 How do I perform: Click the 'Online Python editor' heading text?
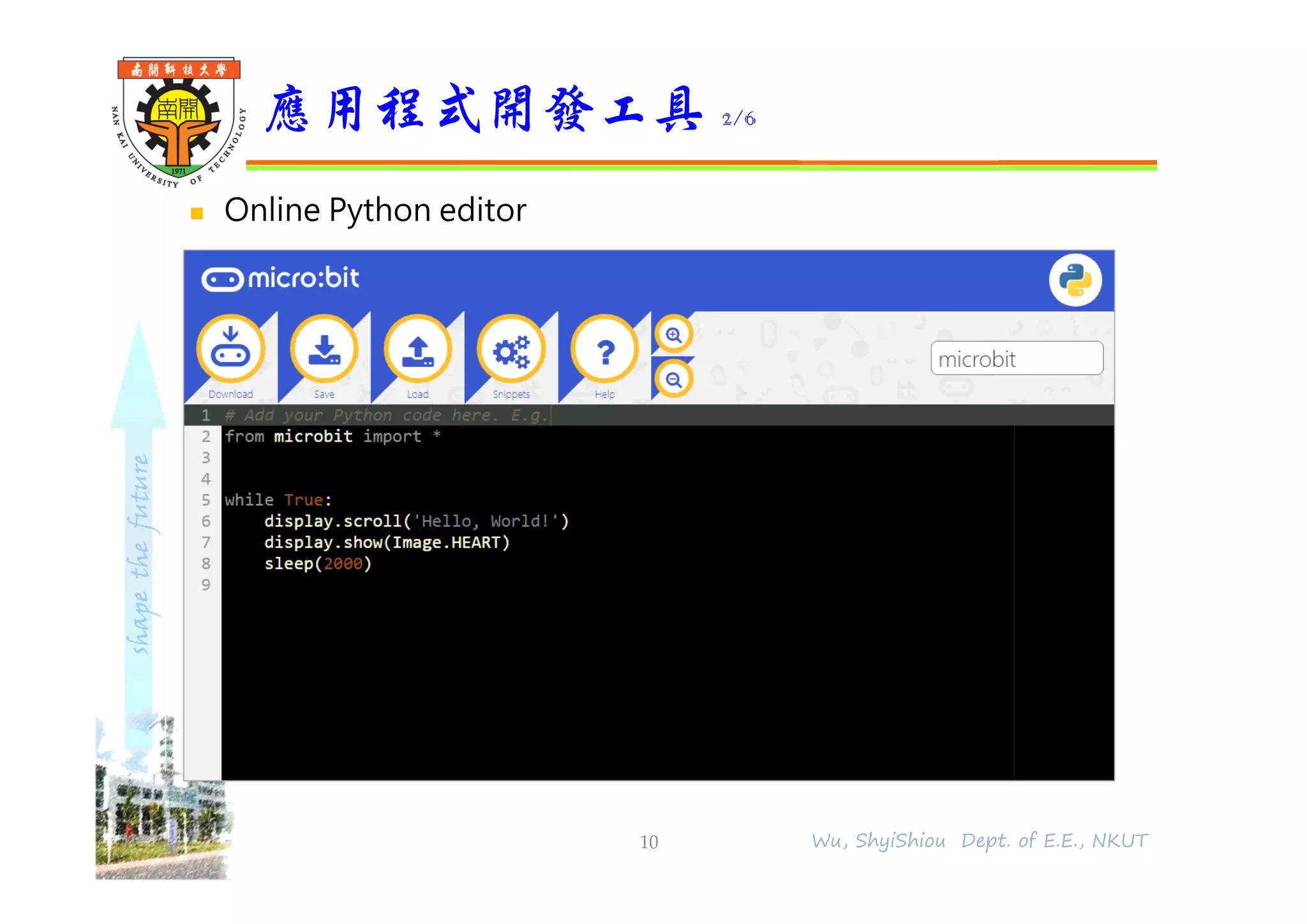375,210
